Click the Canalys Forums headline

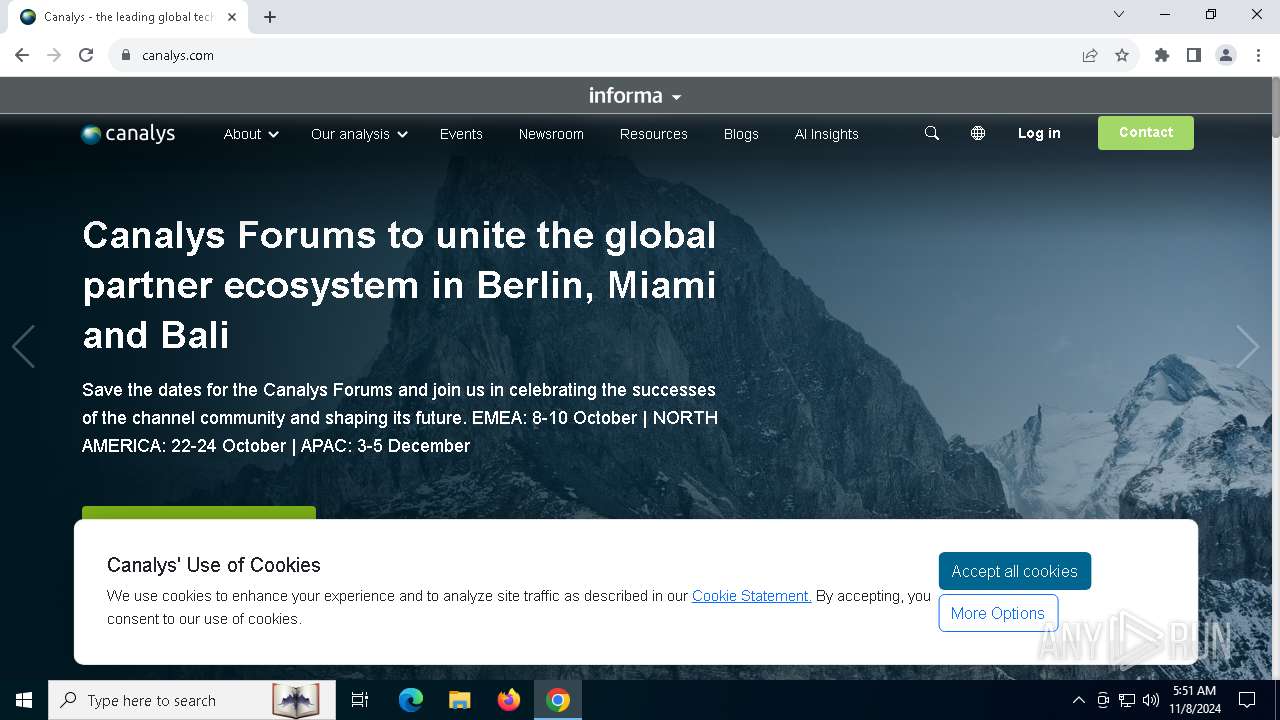pyautogui.click(x=400, y=285)
